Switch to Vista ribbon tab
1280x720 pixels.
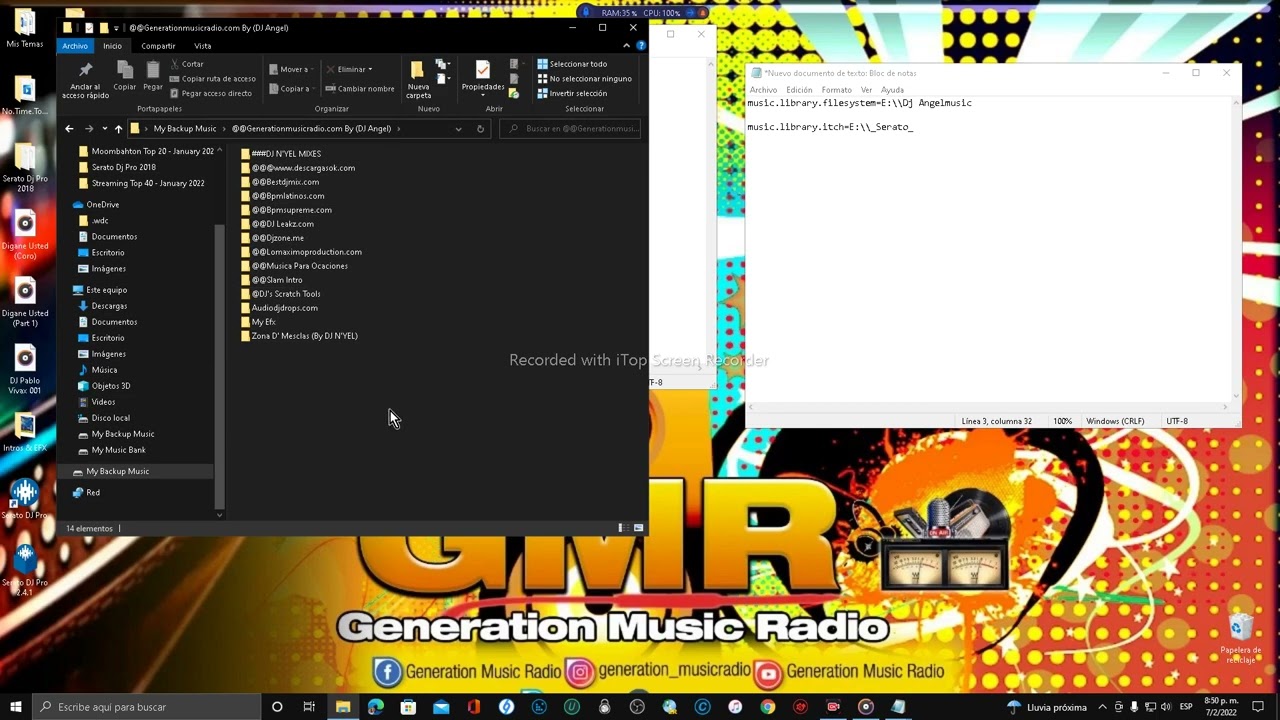pyautogui.click(x=202, y=46)
